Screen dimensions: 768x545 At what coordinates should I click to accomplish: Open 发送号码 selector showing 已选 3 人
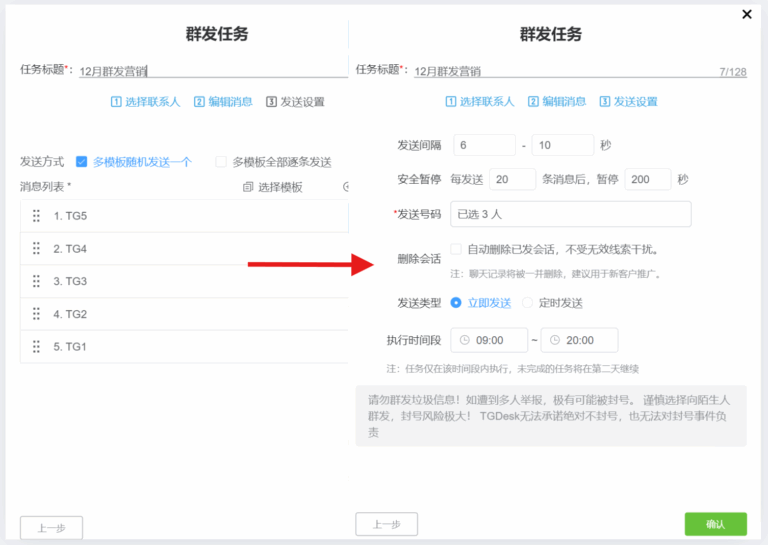point(571,214)
